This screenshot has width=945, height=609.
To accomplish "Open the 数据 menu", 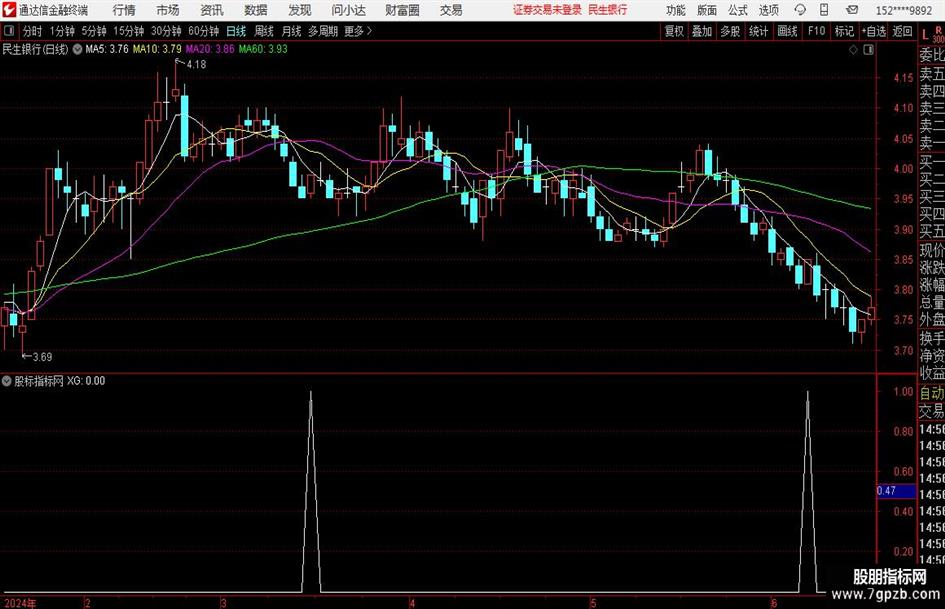I will [x=256, y=10].
